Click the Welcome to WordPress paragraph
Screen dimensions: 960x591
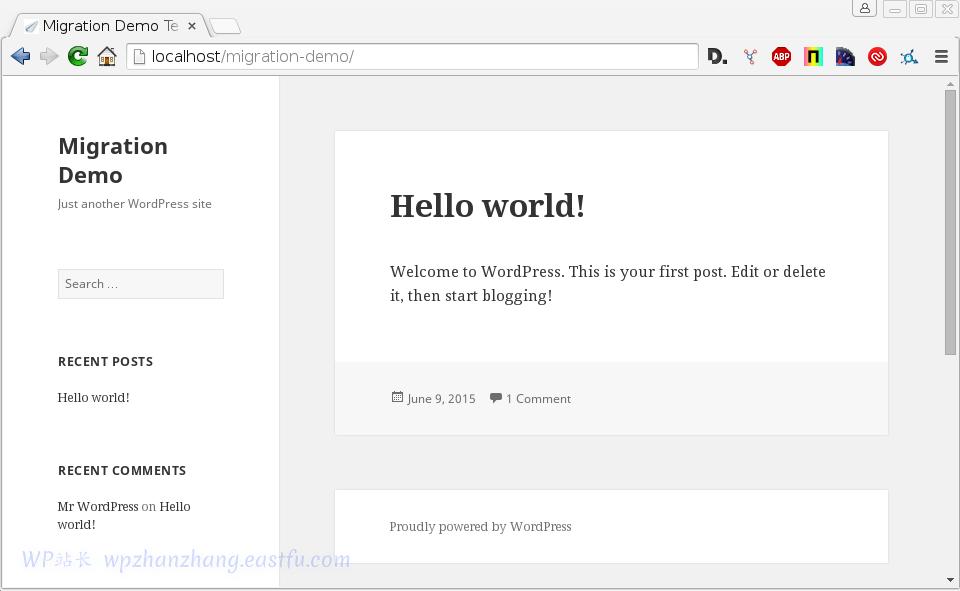tap(608, 284)
